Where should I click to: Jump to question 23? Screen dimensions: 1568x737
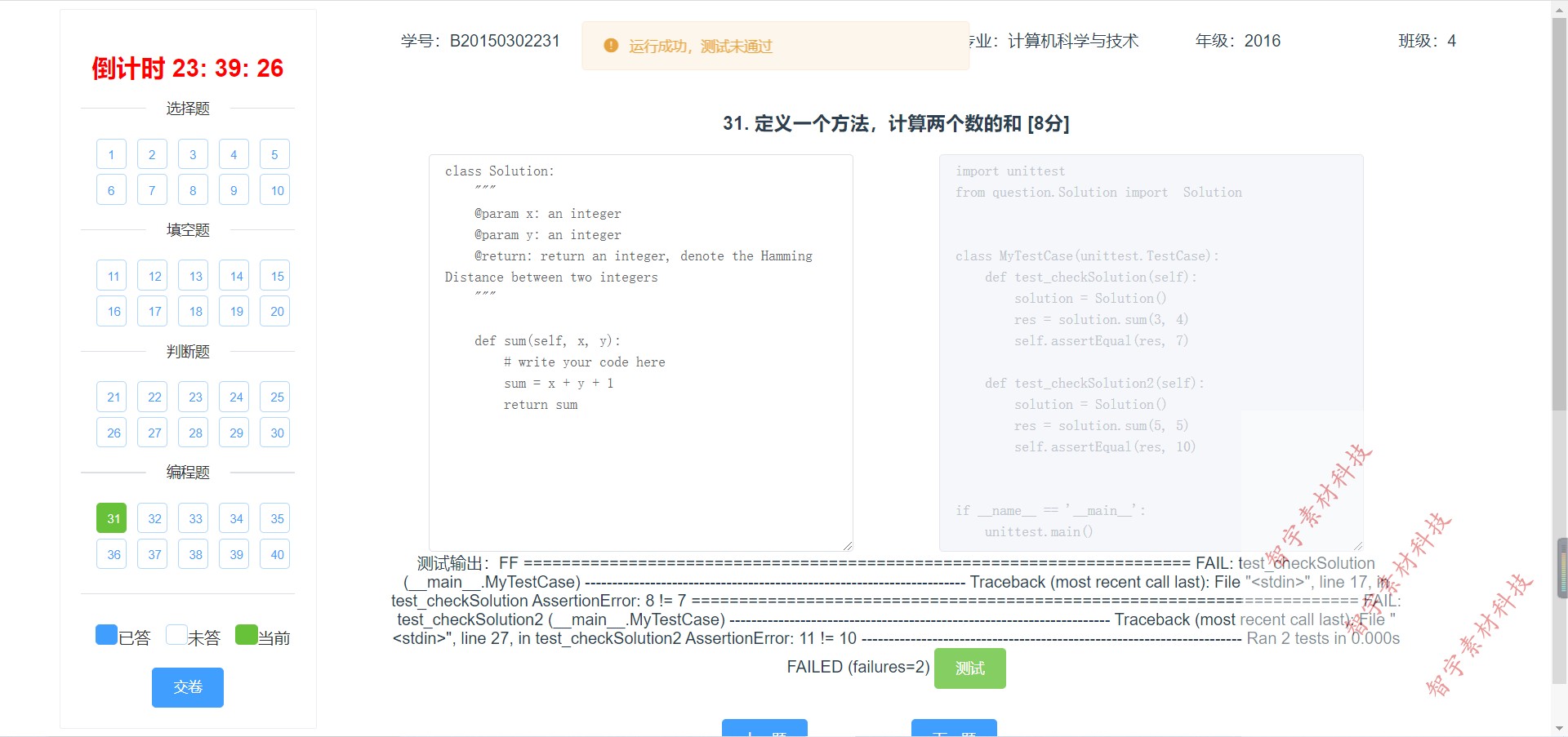click(193, 397)
